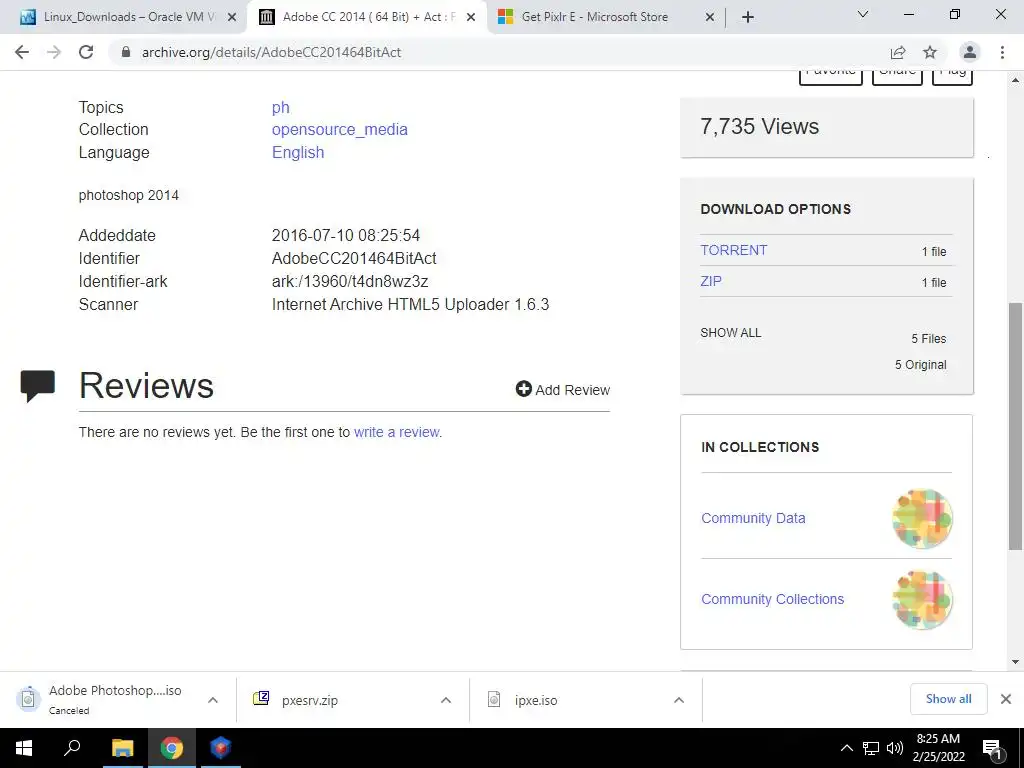
Task: Click the '7,735 Views' text
Action: pos(760,126)
